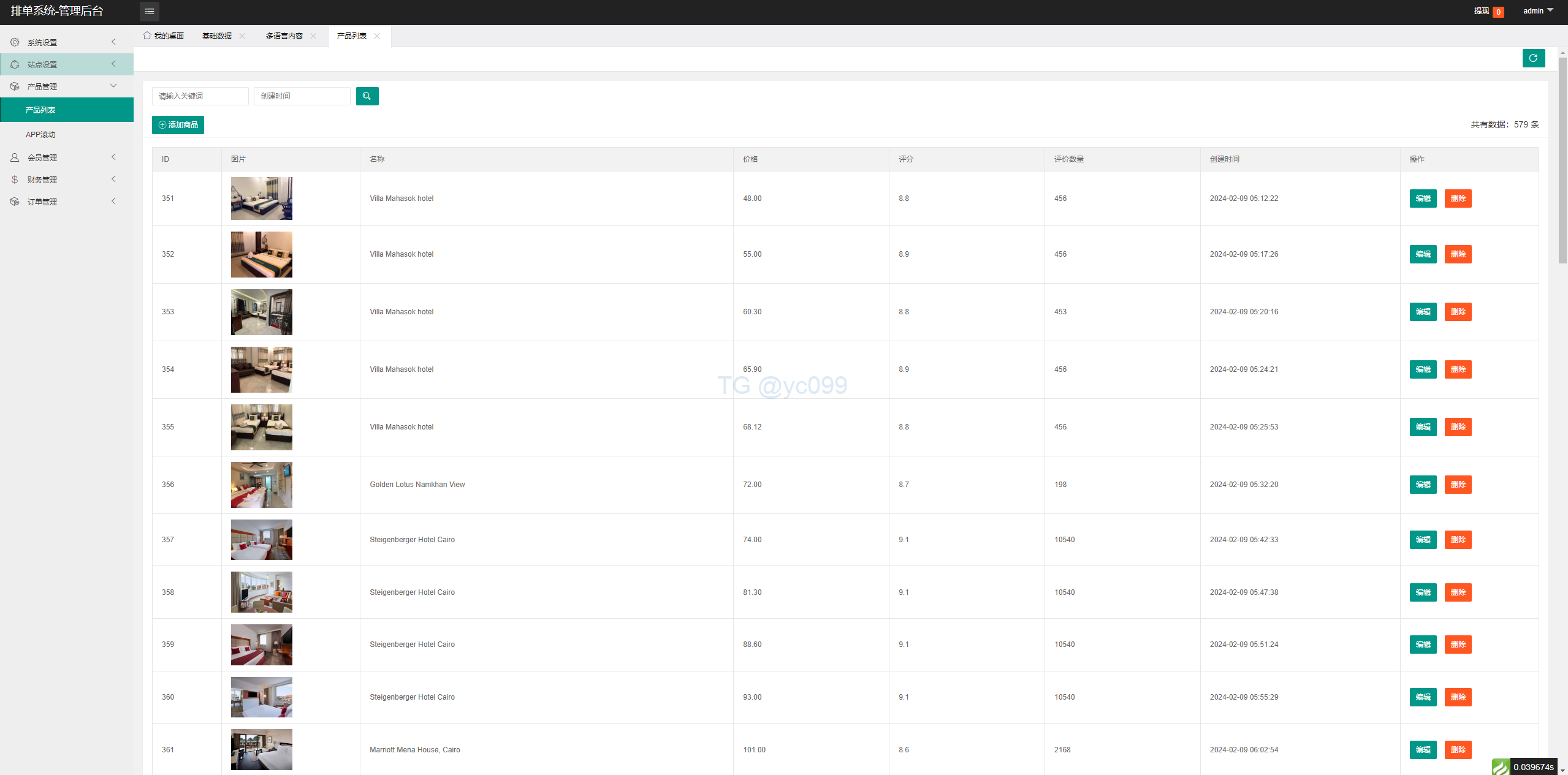Click the 添加商品 button
This screenshot has width=1568, height=775.
(178, 125)
